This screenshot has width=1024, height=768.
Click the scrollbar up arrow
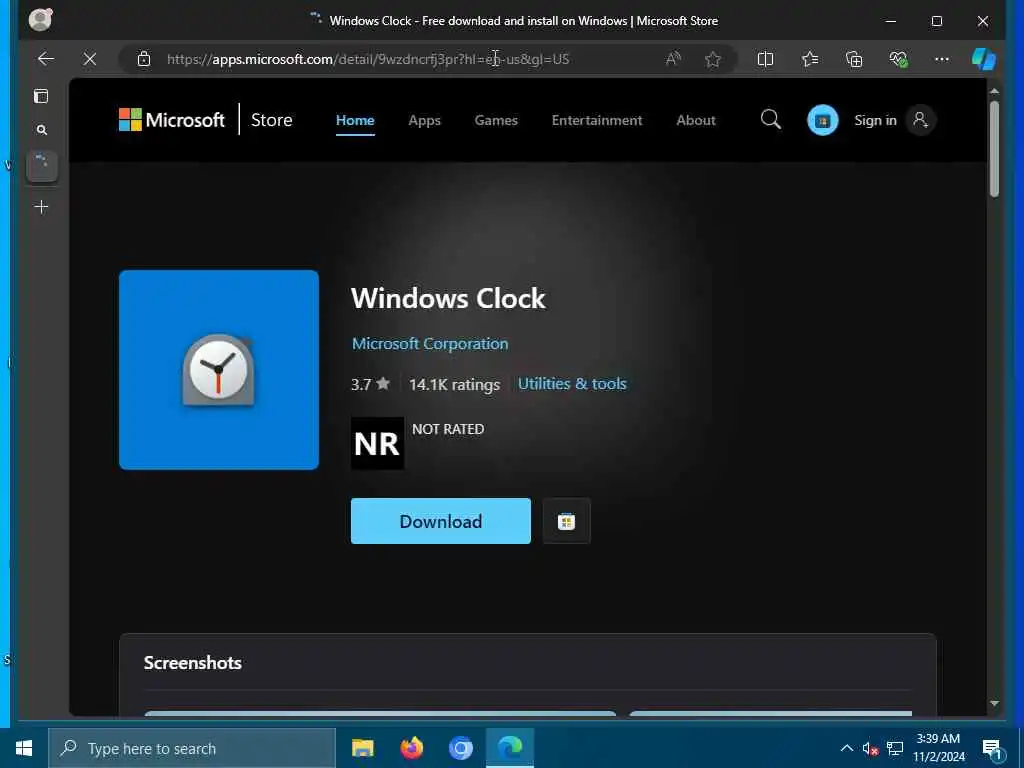994,91
